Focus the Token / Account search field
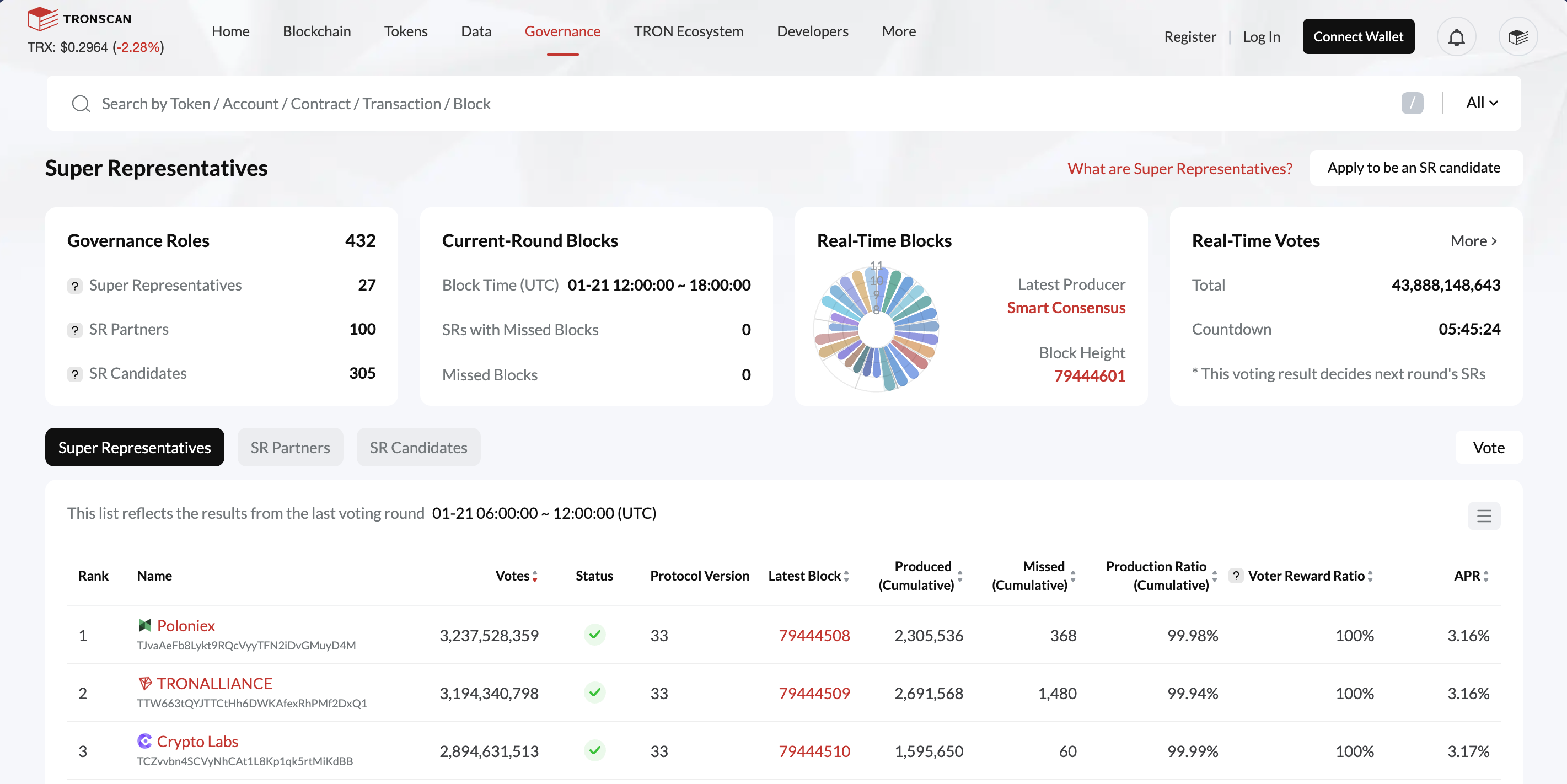Screen dimensions: 1567x784 (x=730, y=104)
